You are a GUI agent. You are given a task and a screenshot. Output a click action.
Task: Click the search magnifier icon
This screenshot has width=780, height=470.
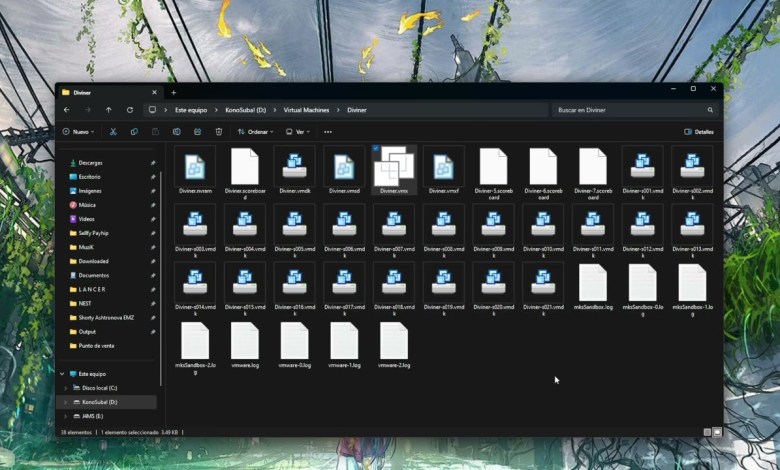click(x=710, y=110)
